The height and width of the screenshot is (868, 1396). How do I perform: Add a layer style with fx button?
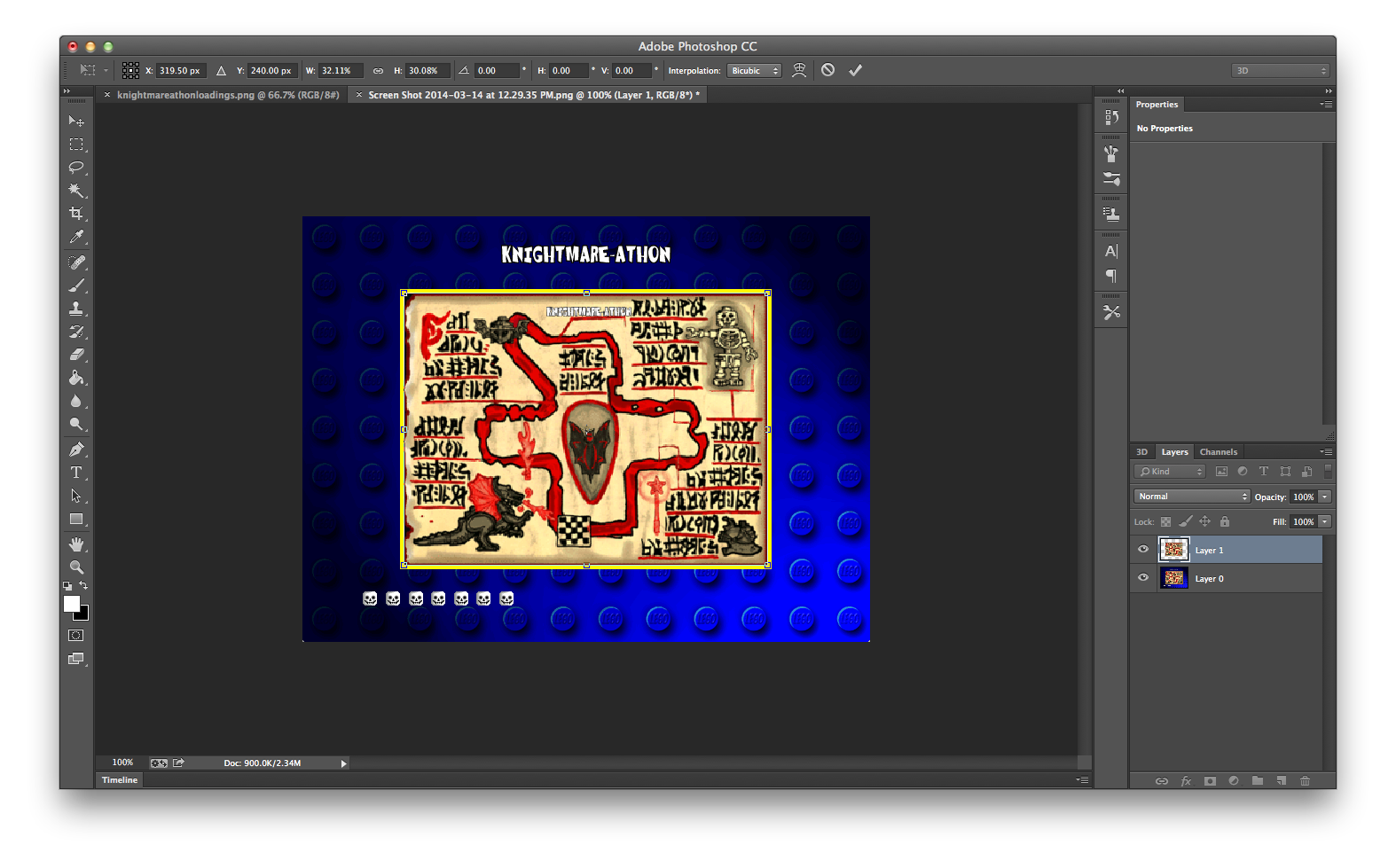(1186, 781)
